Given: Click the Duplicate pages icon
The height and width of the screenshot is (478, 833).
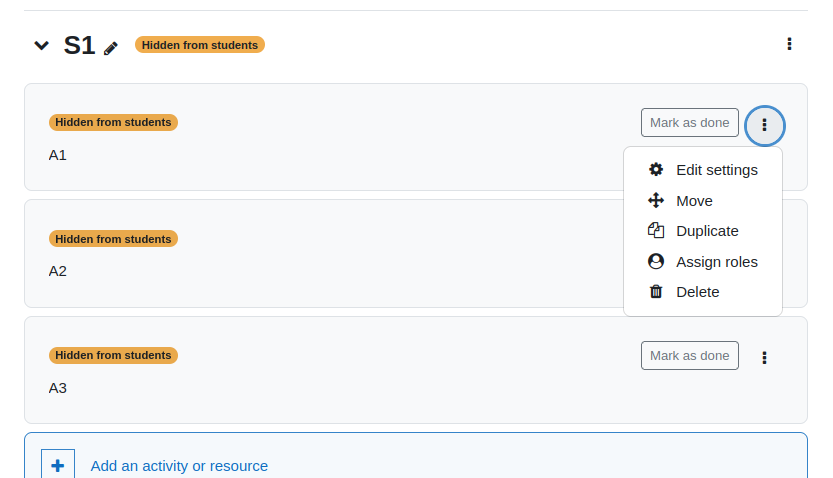Looking at the screenshot, I should click(656, 231).
